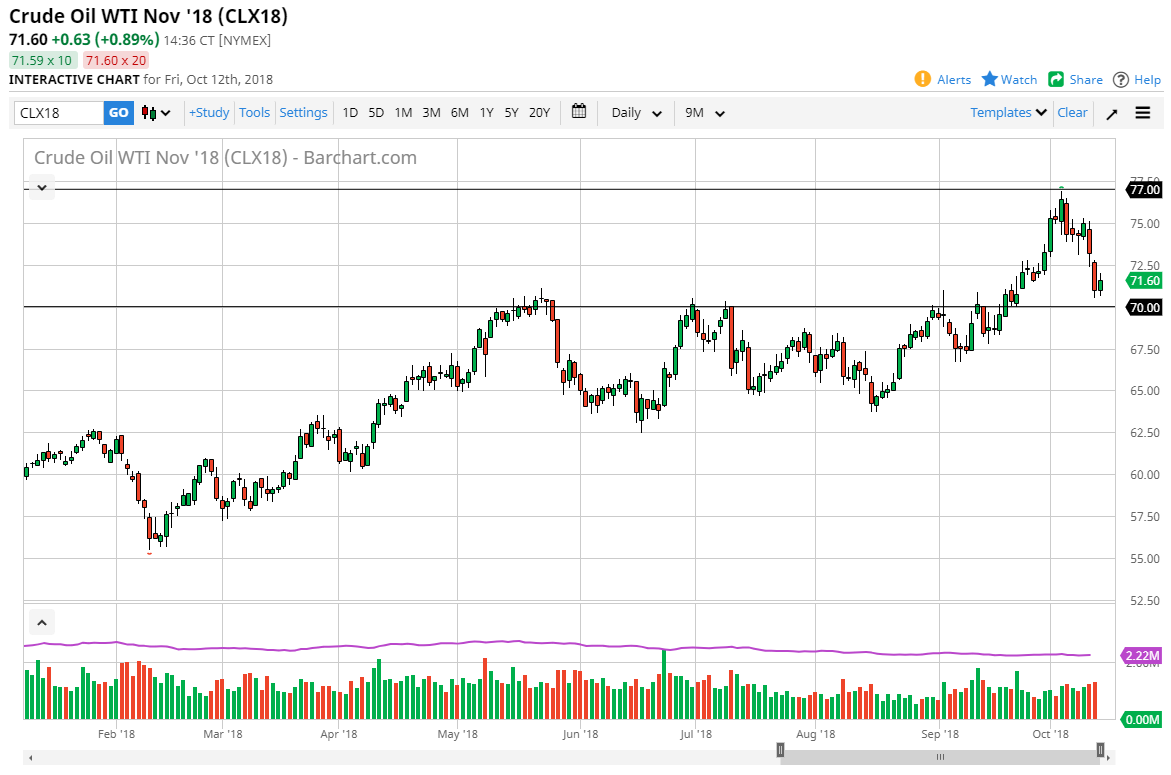Image resolution: width=1171 pixels, height=775 pixels.
Task: Open the Tools menu
Action: (254, 113)
